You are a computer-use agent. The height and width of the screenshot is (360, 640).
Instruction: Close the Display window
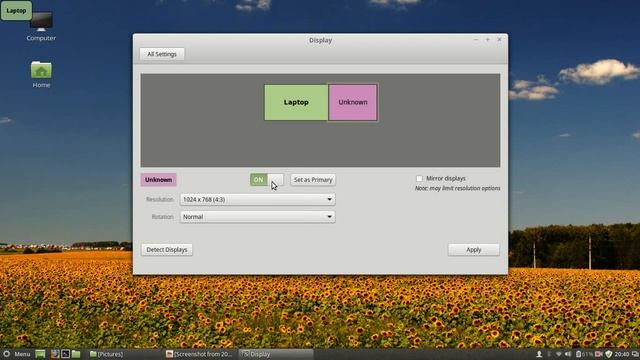click(x=499, y=40)
